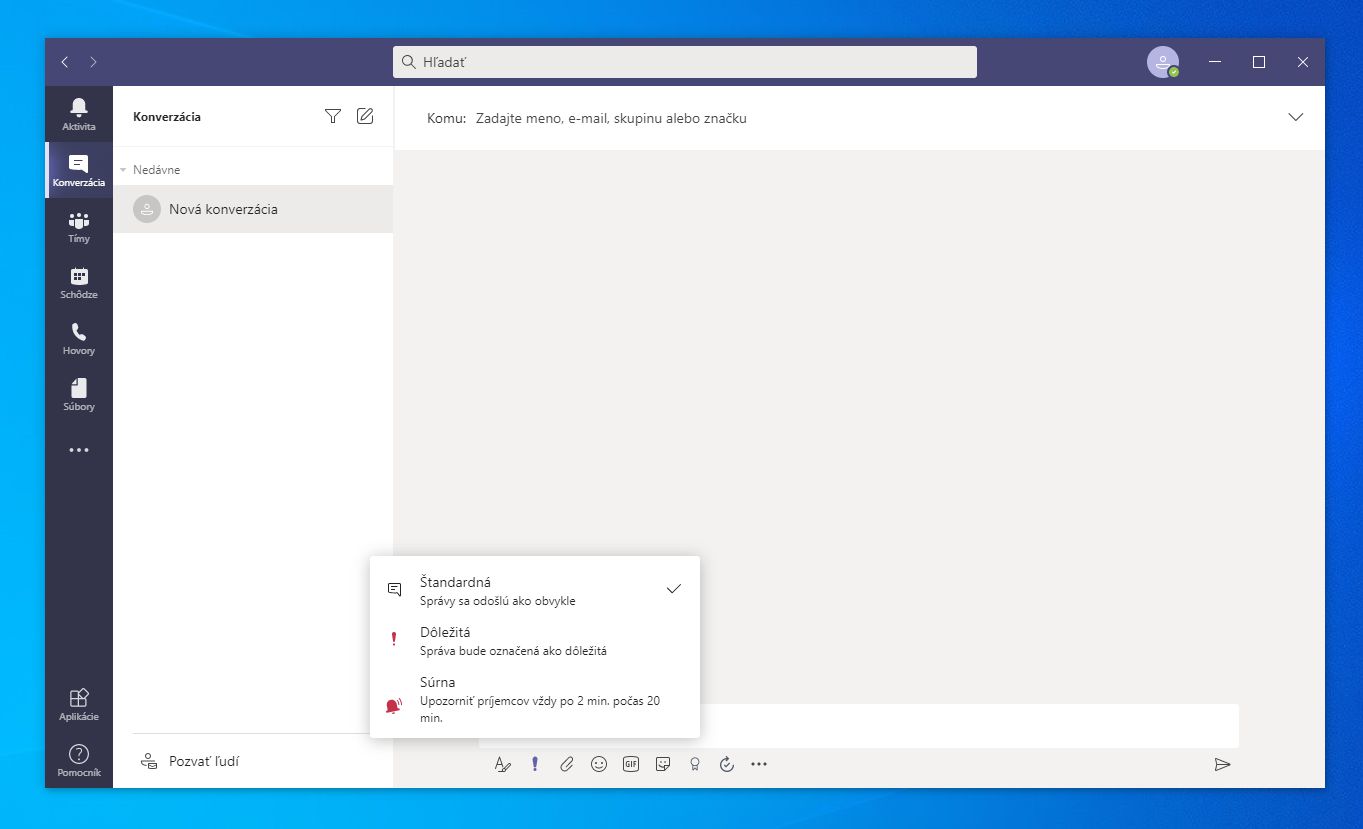Click Pozvať ľudí
The width and height of the screenshot is (1363, 829).
190,761
